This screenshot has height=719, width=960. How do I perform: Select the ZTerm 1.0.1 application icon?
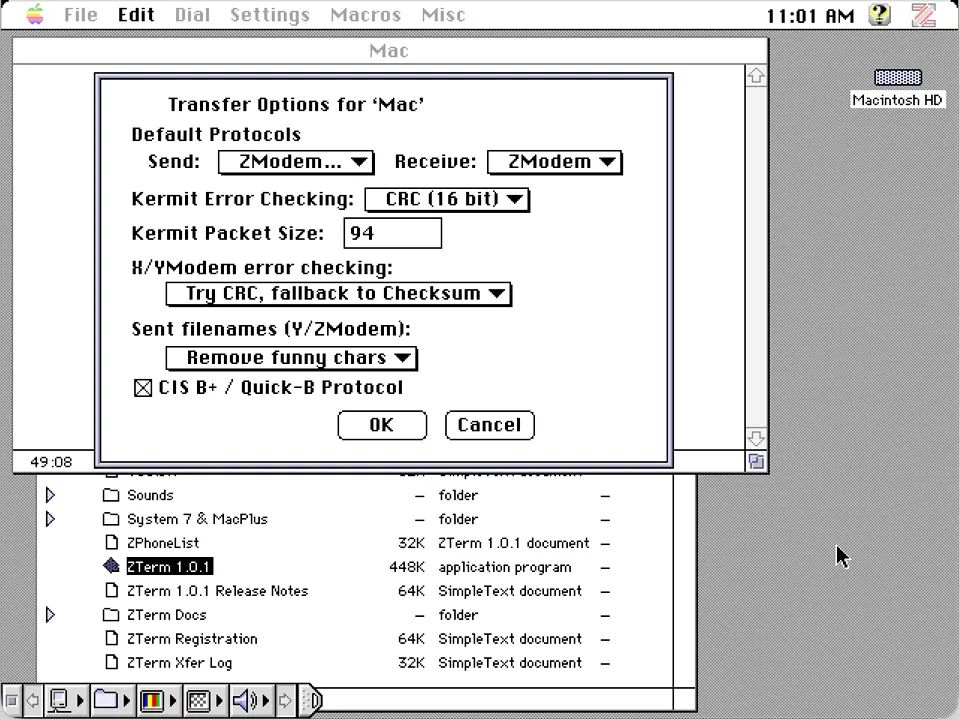[x=168, y=567]
